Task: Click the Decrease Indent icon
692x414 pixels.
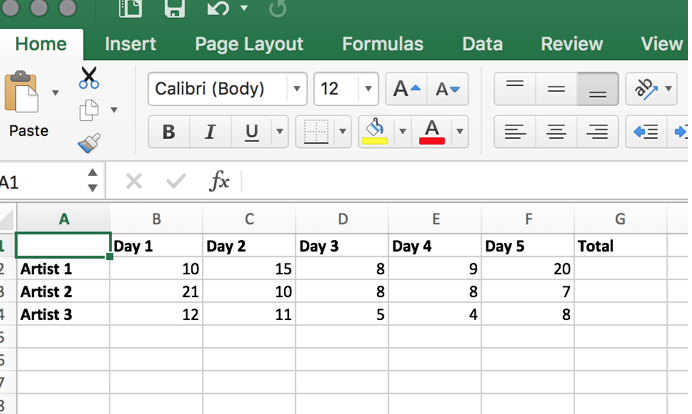Action: (x=646, y=131)
